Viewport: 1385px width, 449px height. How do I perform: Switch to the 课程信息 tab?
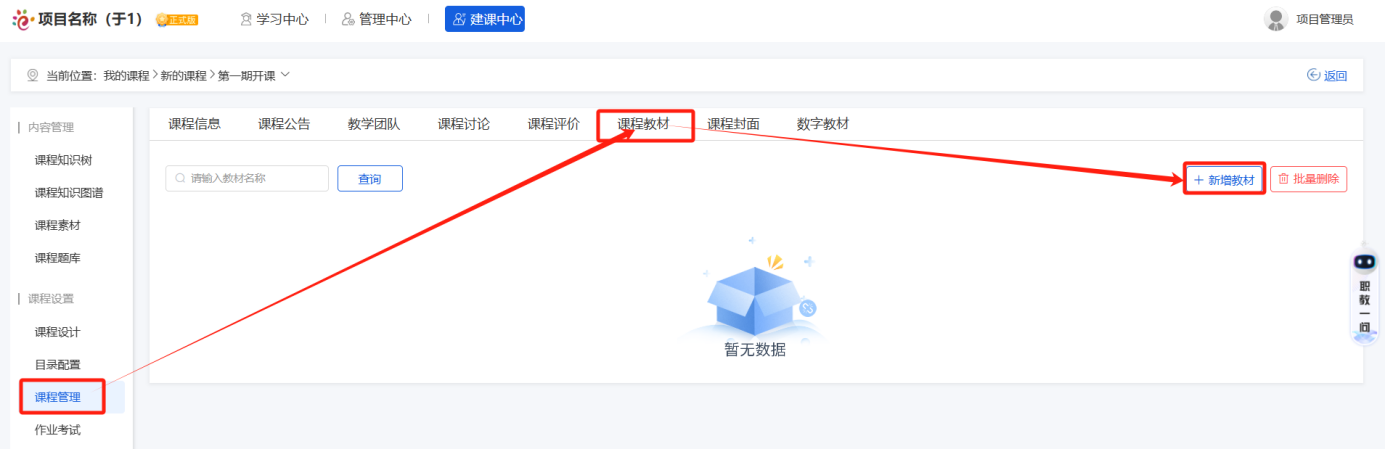click(194, 124)
